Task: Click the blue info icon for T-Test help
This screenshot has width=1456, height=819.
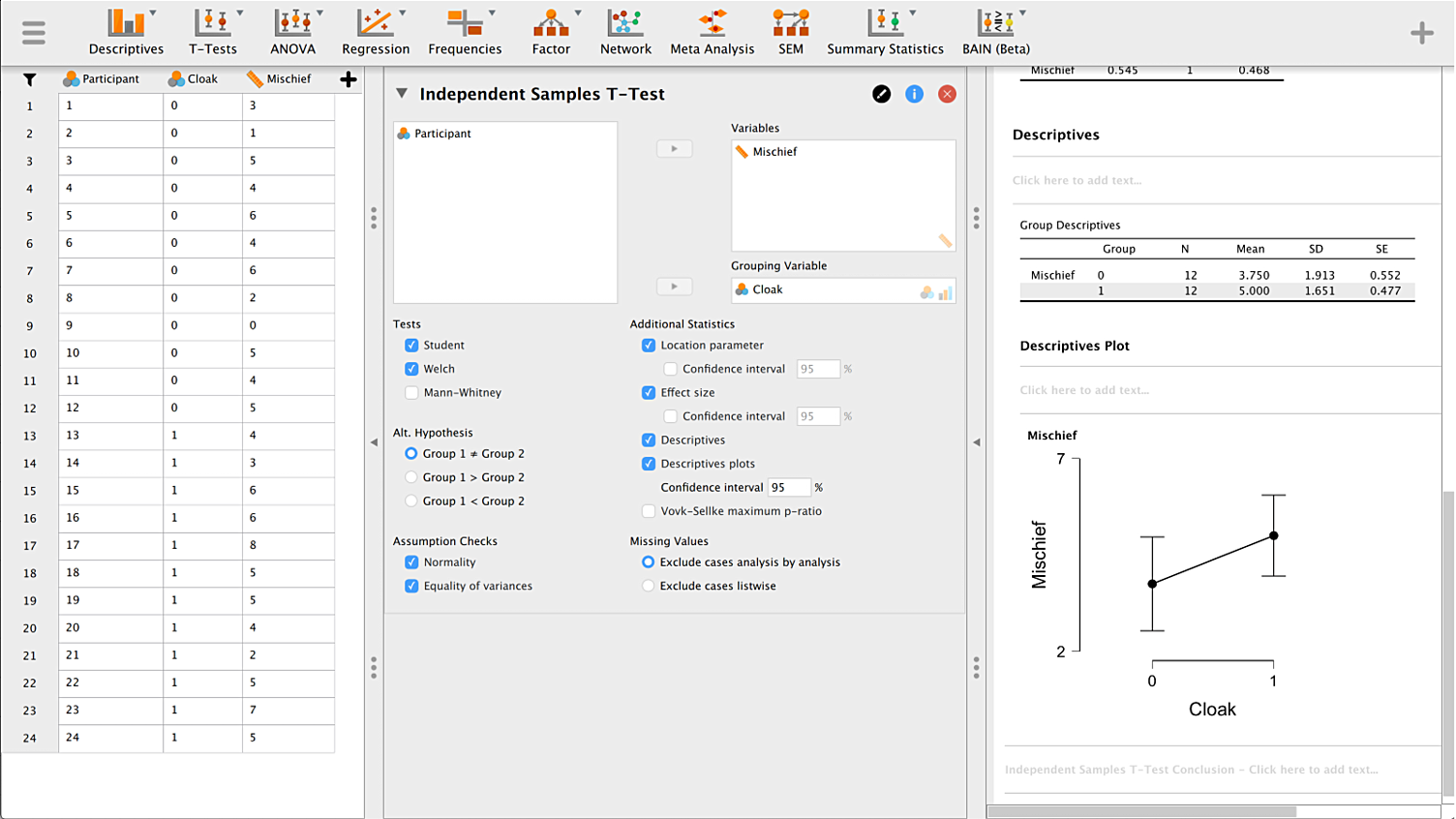Action: pos(914,94)
